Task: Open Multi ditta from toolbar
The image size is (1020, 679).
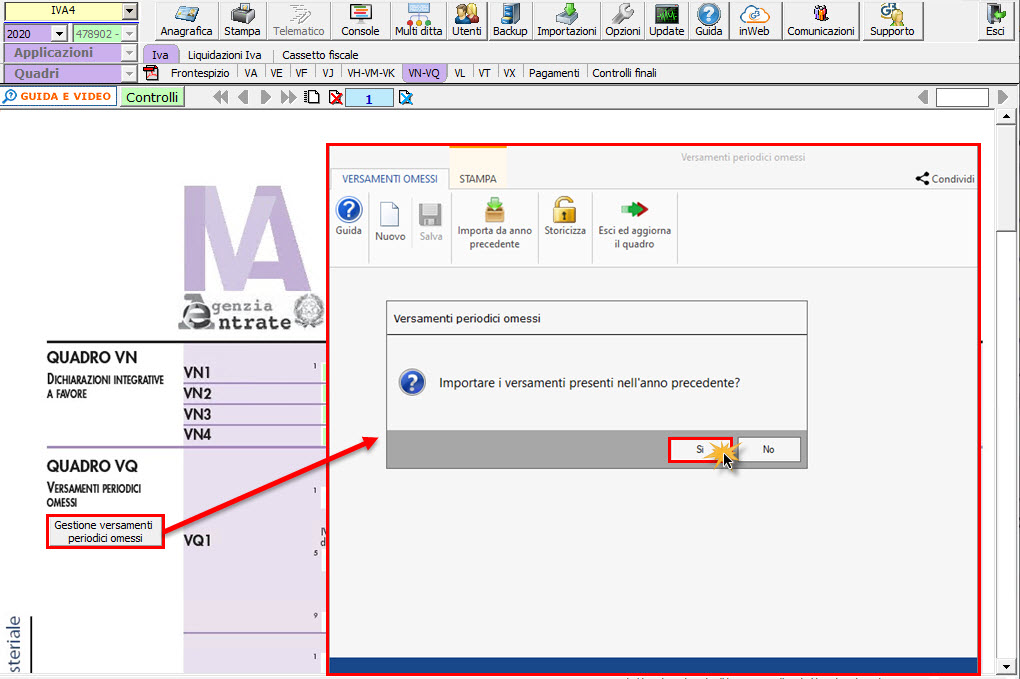Action: 418,20
